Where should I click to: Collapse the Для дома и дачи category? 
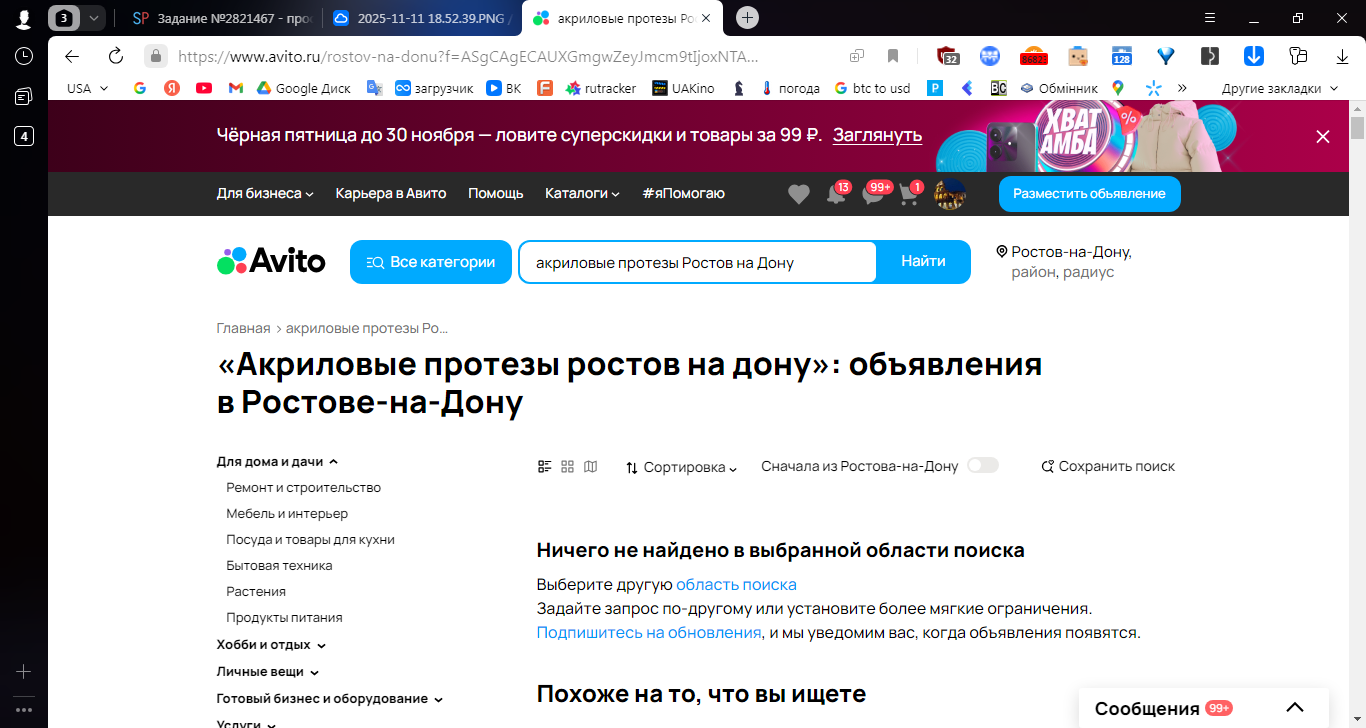[x=277, y=462]
